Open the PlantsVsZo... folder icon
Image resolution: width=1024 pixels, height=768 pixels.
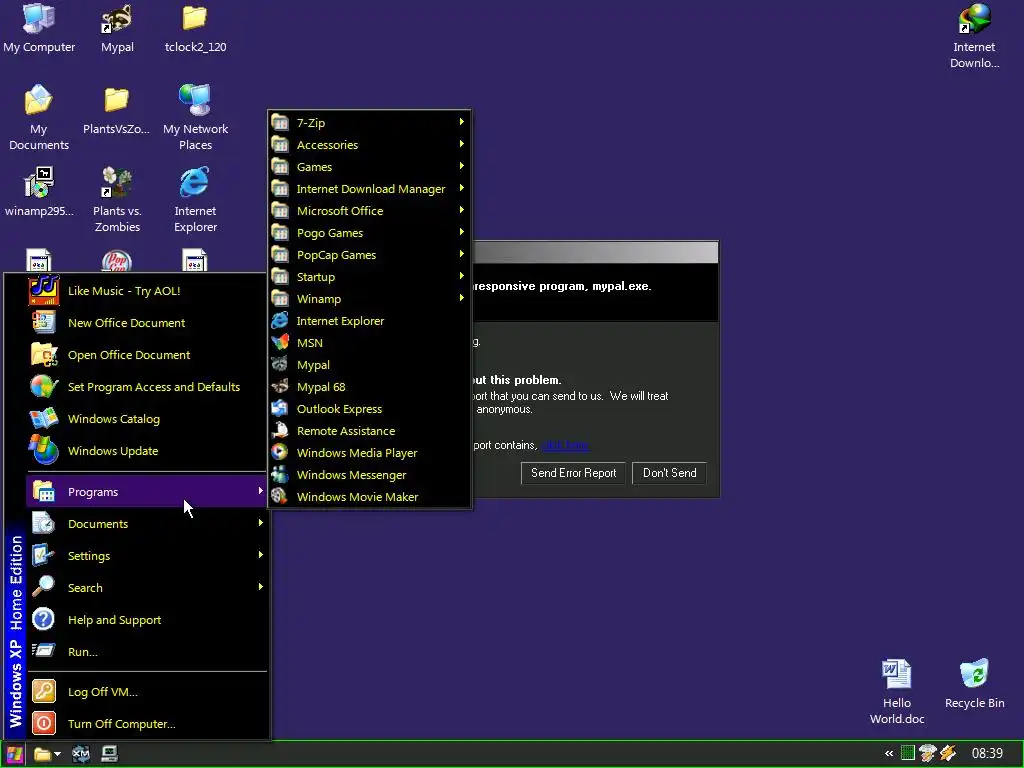click(x=116, y=110)
